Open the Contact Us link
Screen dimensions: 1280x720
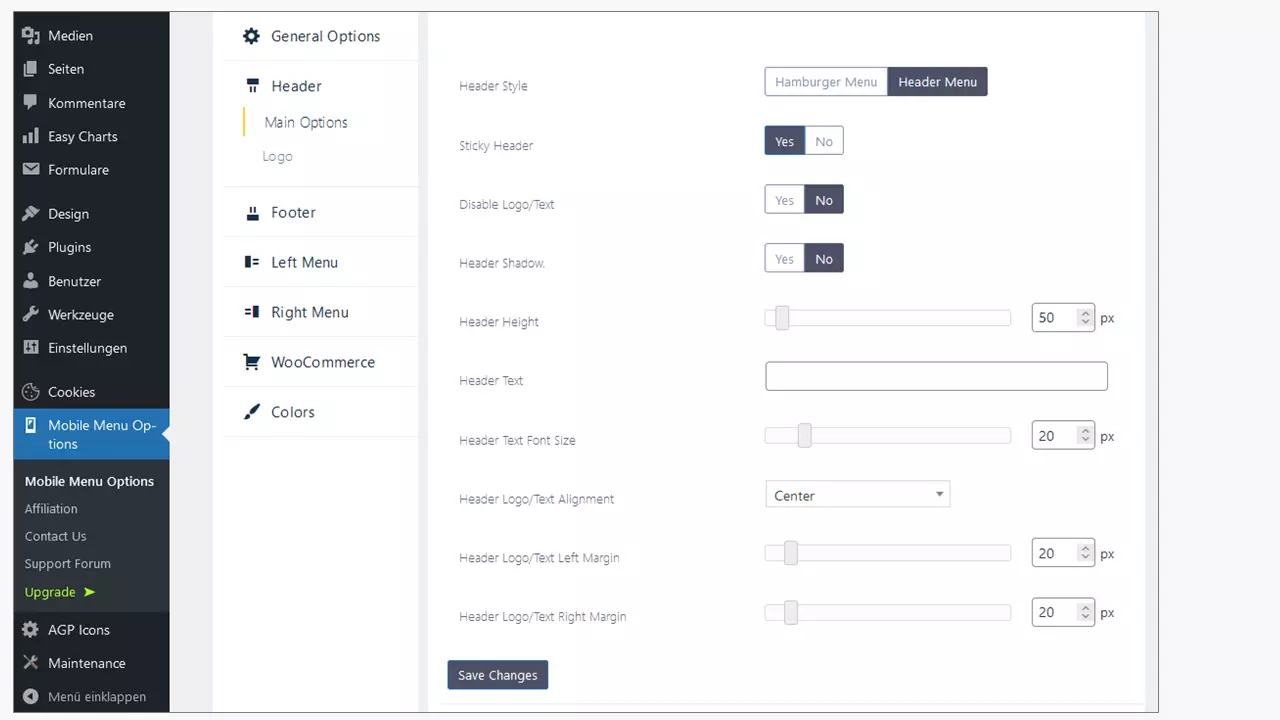click(x=56, y=536)
